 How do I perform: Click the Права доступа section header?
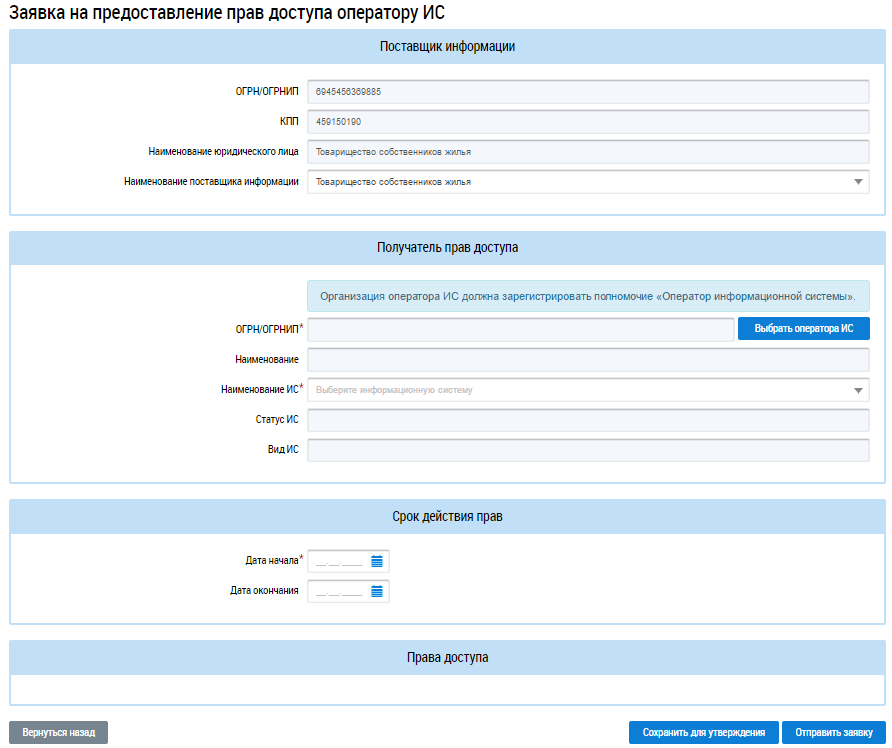(446, 657)
